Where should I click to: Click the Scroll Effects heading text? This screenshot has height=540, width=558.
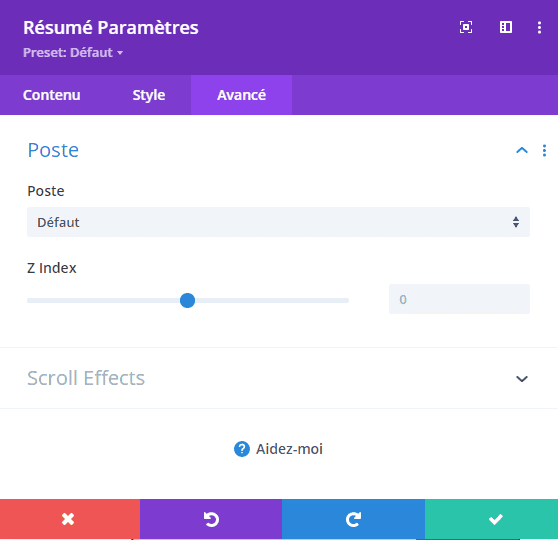coord(86,378)
